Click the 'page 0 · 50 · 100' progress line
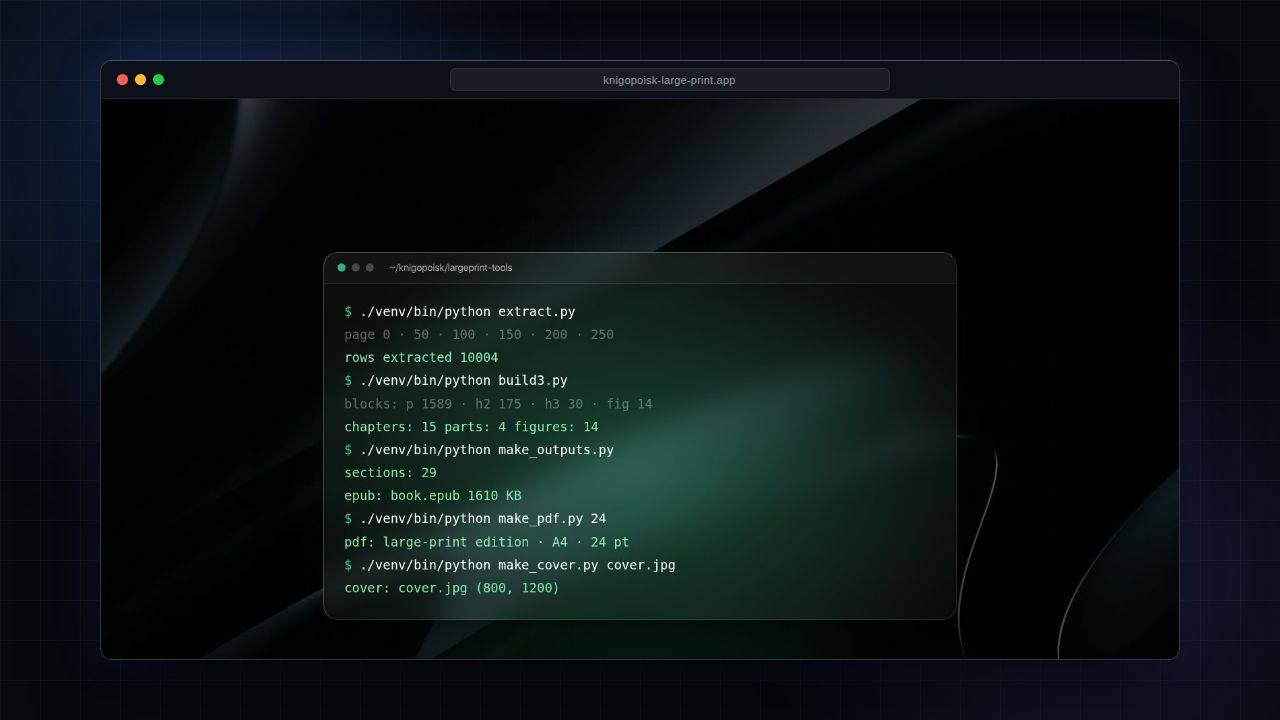This screenshot has height=720, width=1280. pos(479,335)
